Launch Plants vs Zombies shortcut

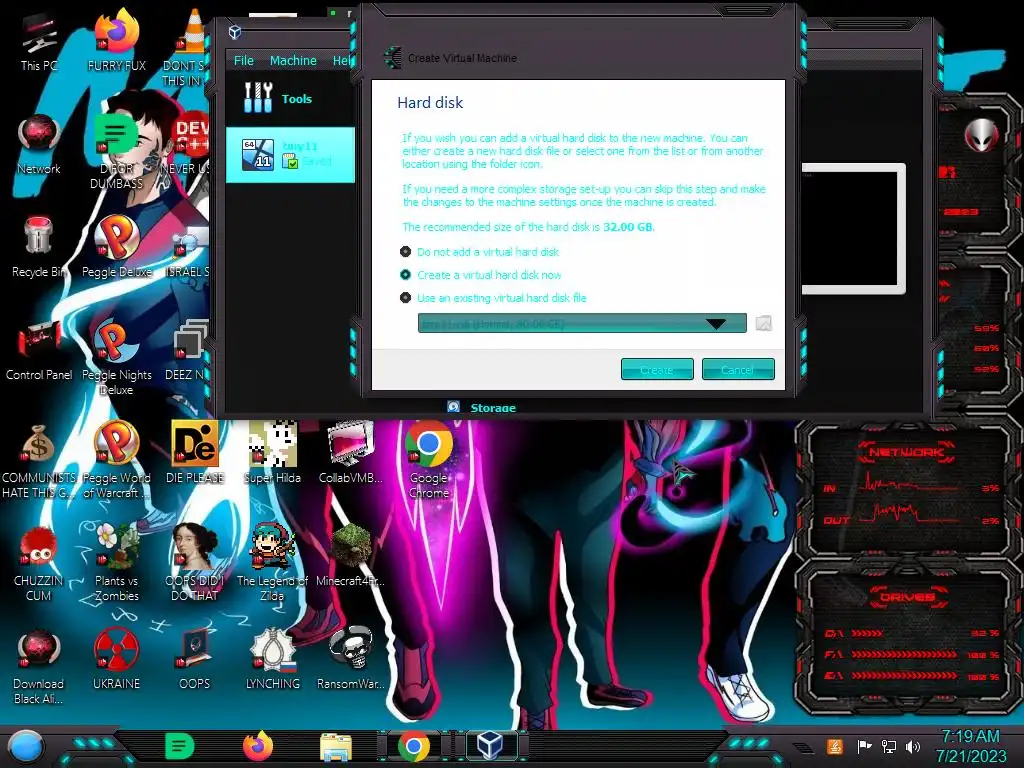pyautogui.click(x=116, y=563)
